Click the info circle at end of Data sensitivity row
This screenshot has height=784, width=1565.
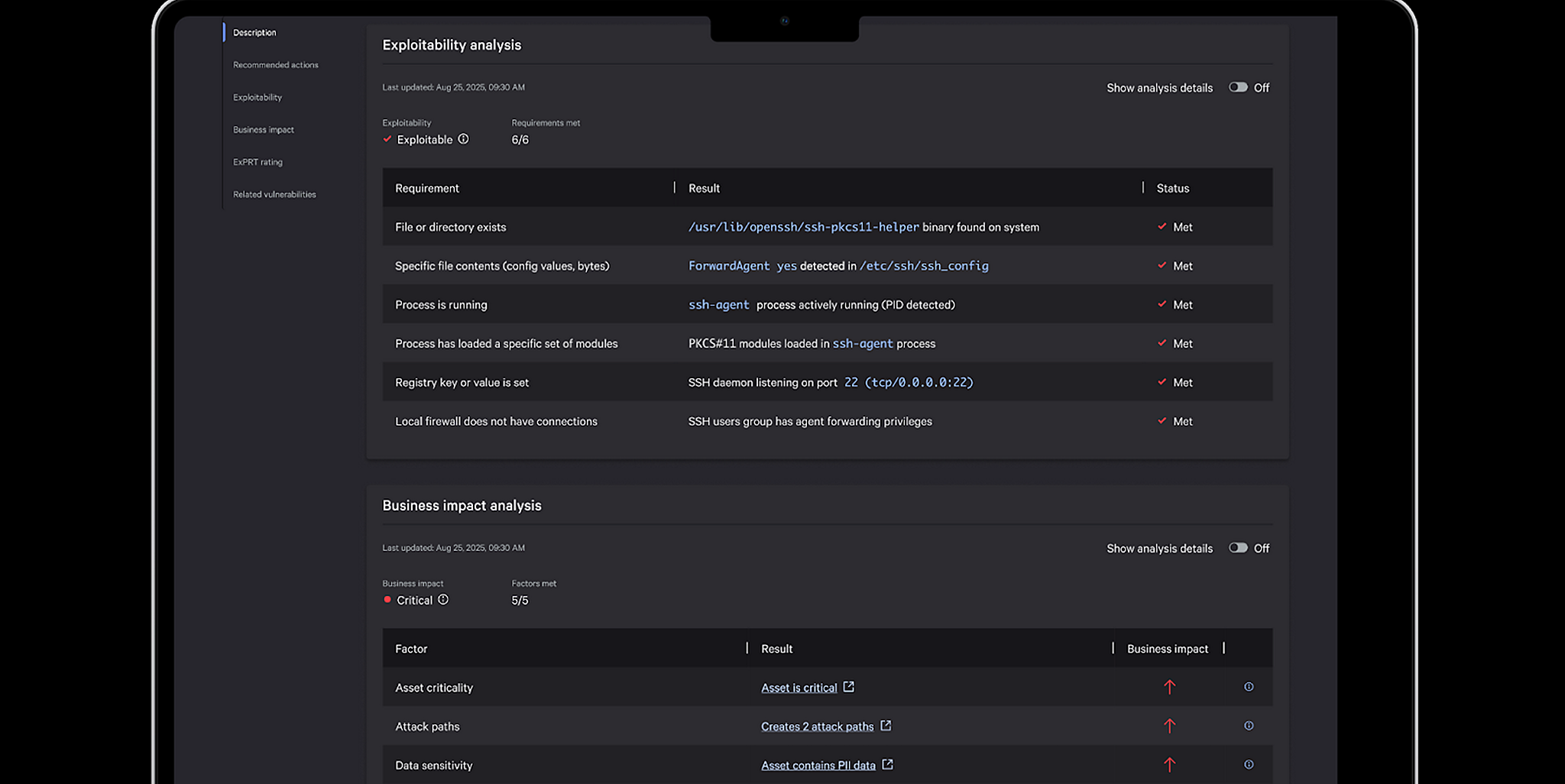1249,764
